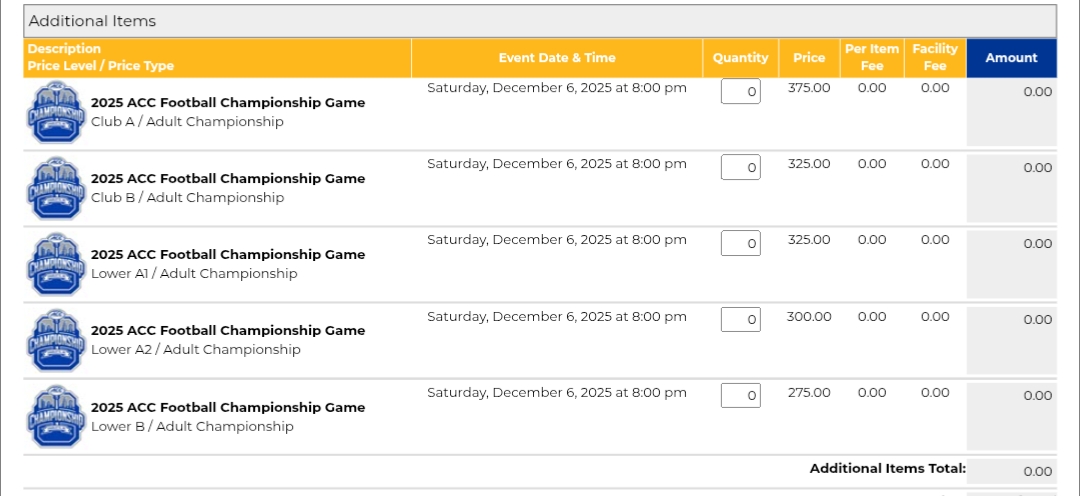Focus the Lower A1 quantity field
The height and width of the screenshot is (496, 1080).
[741, 244]
